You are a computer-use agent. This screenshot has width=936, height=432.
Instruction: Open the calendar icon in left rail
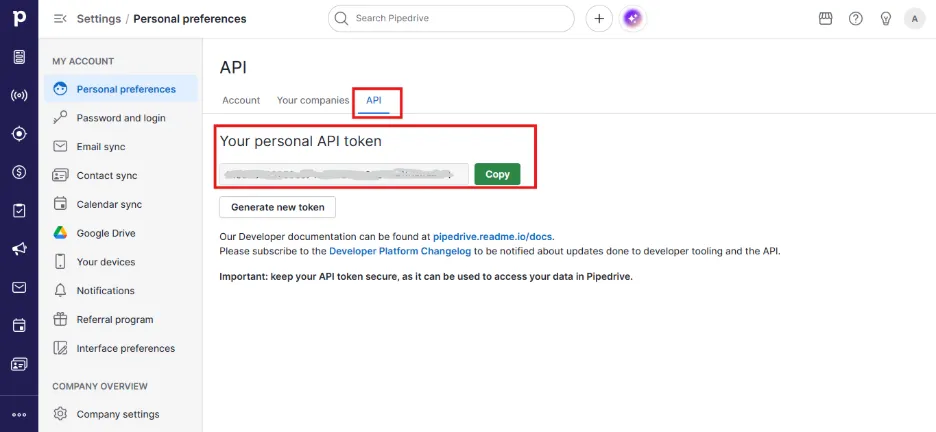[x=19, y=326]
